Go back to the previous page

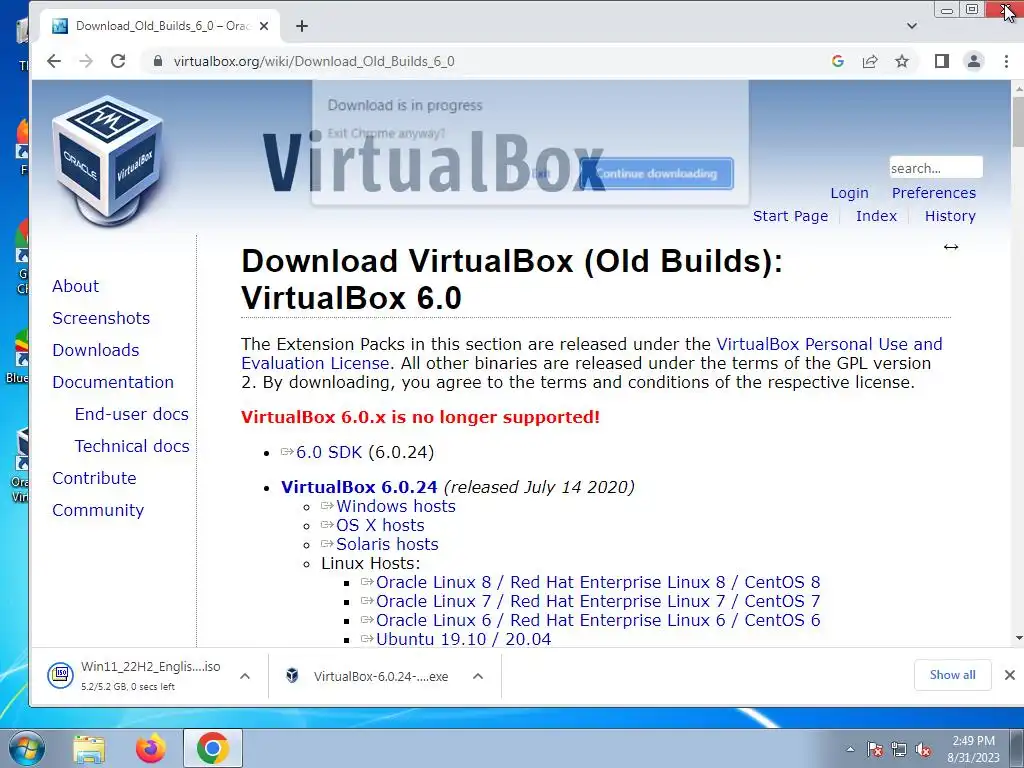pyautogui.click(x=54, y=61)
